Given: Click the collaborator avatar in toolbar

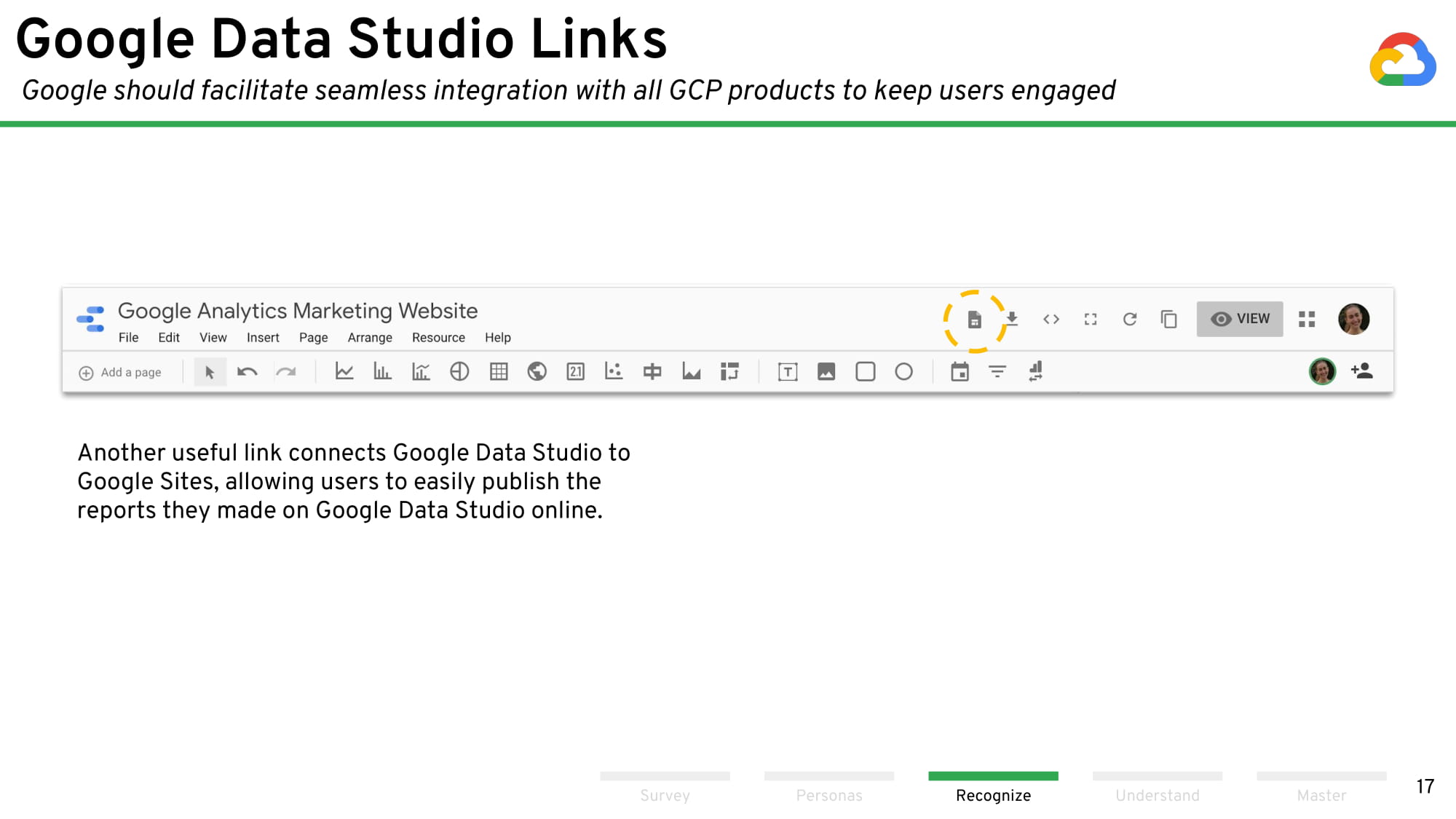Looking at the screenshot, I should tap(1323, 371).
